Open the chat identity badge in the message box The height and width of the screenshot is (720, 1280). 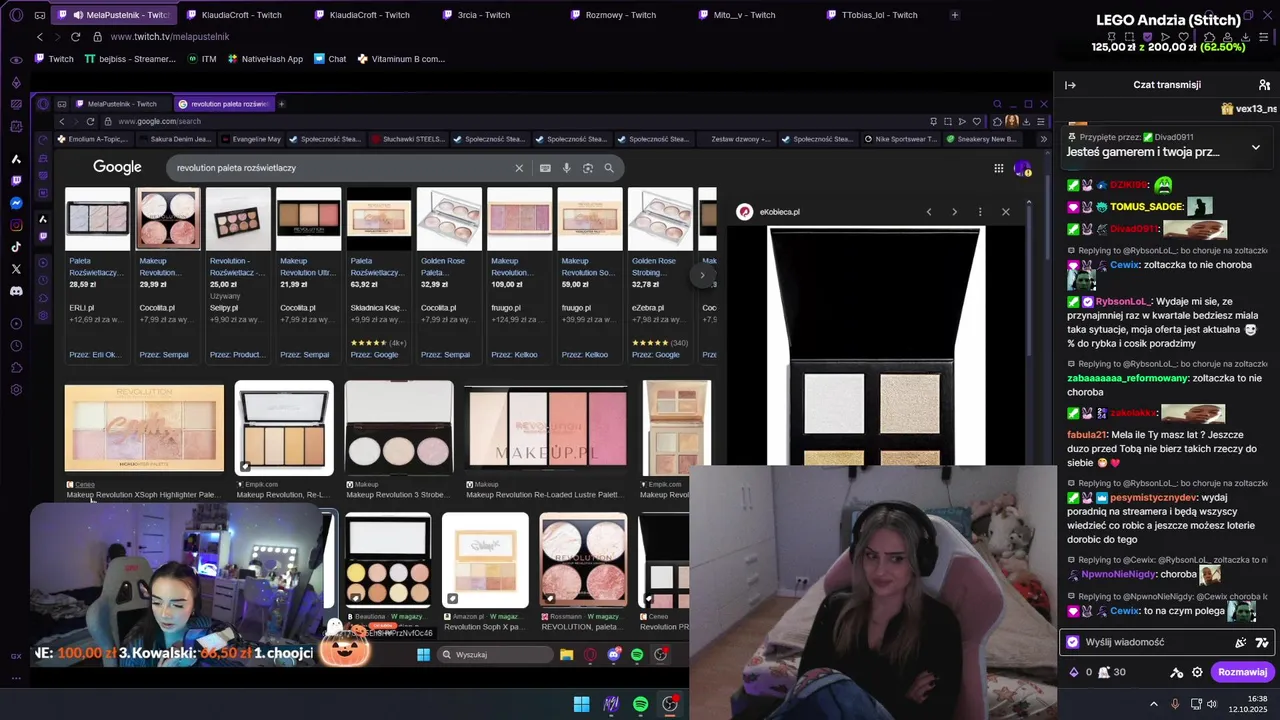[x=1073, y=642]
